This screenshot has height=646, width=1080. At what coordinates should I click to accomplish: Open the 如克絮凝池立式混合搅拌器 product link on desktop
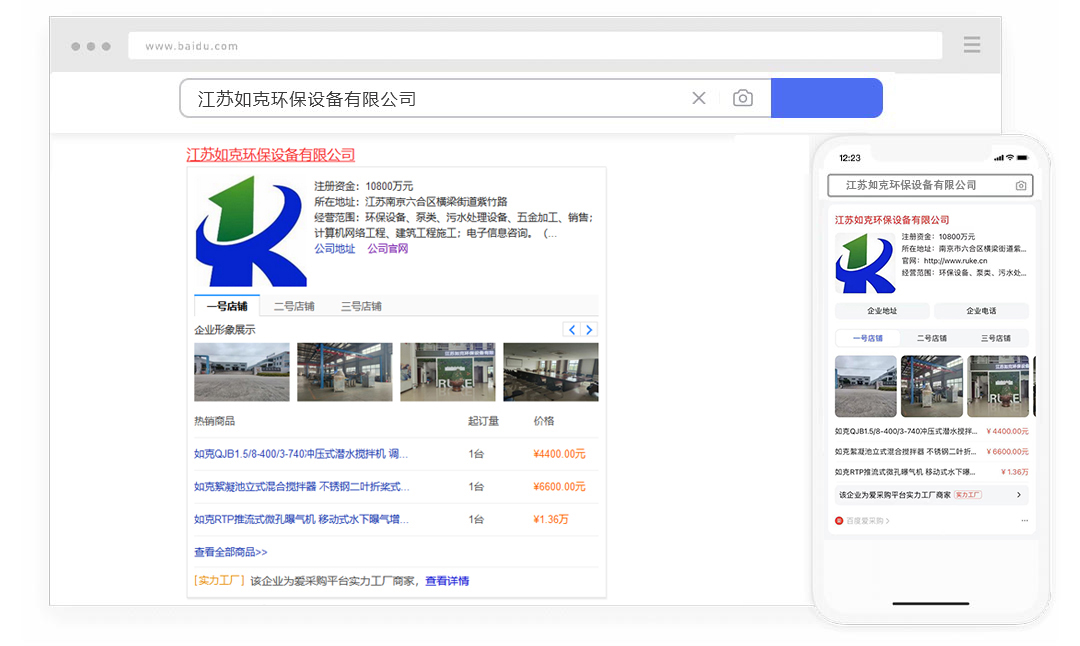302,486
